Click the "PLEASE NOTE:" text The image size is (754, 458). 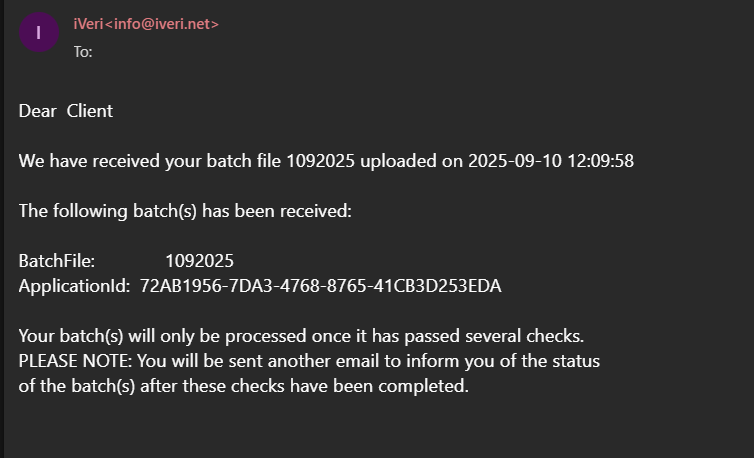click(x=75, y=361)
